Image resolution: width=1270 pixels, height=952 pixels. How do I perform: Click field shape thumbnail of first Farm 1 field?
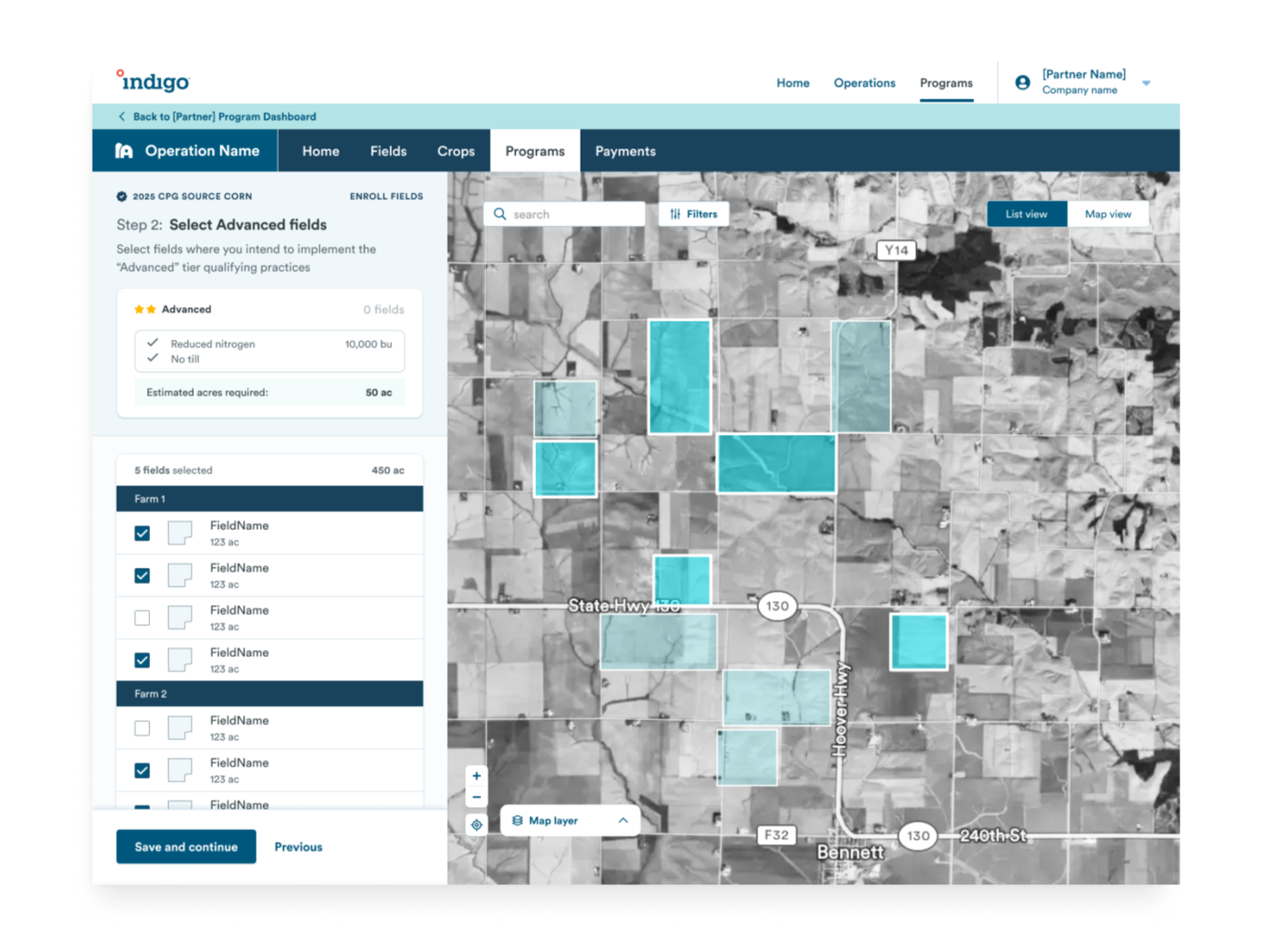pyautogui.click(x=180, y=533)
